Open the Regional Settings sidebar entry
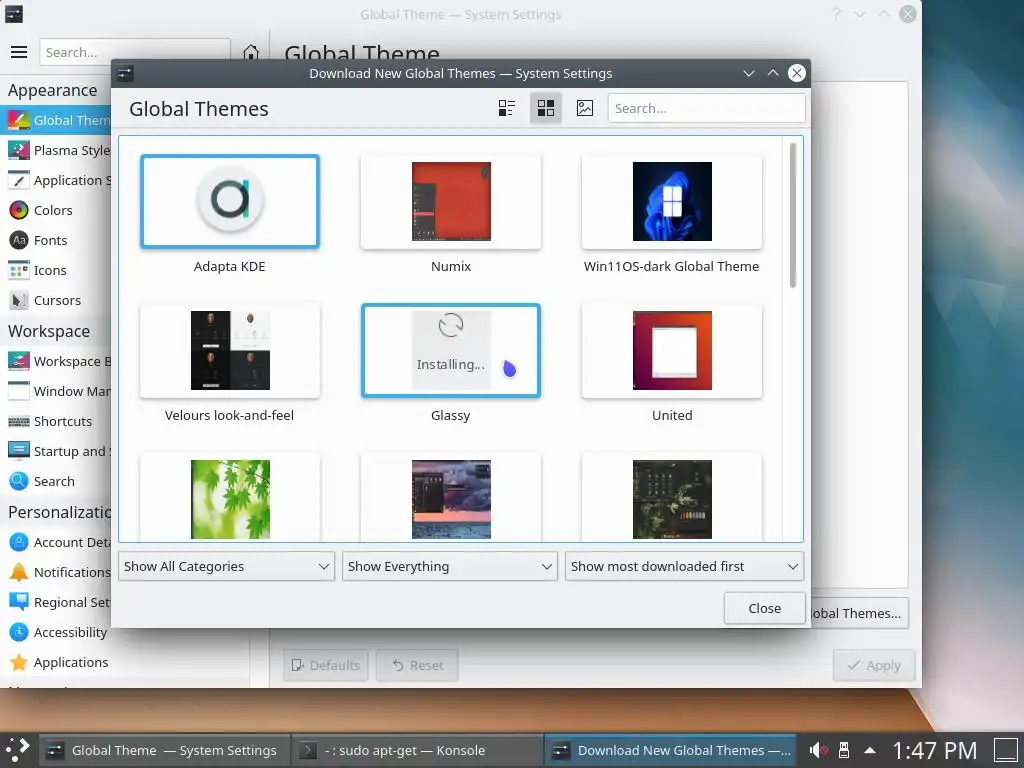Viewport: 1024px width, 768px height. [x=56, y=602]
